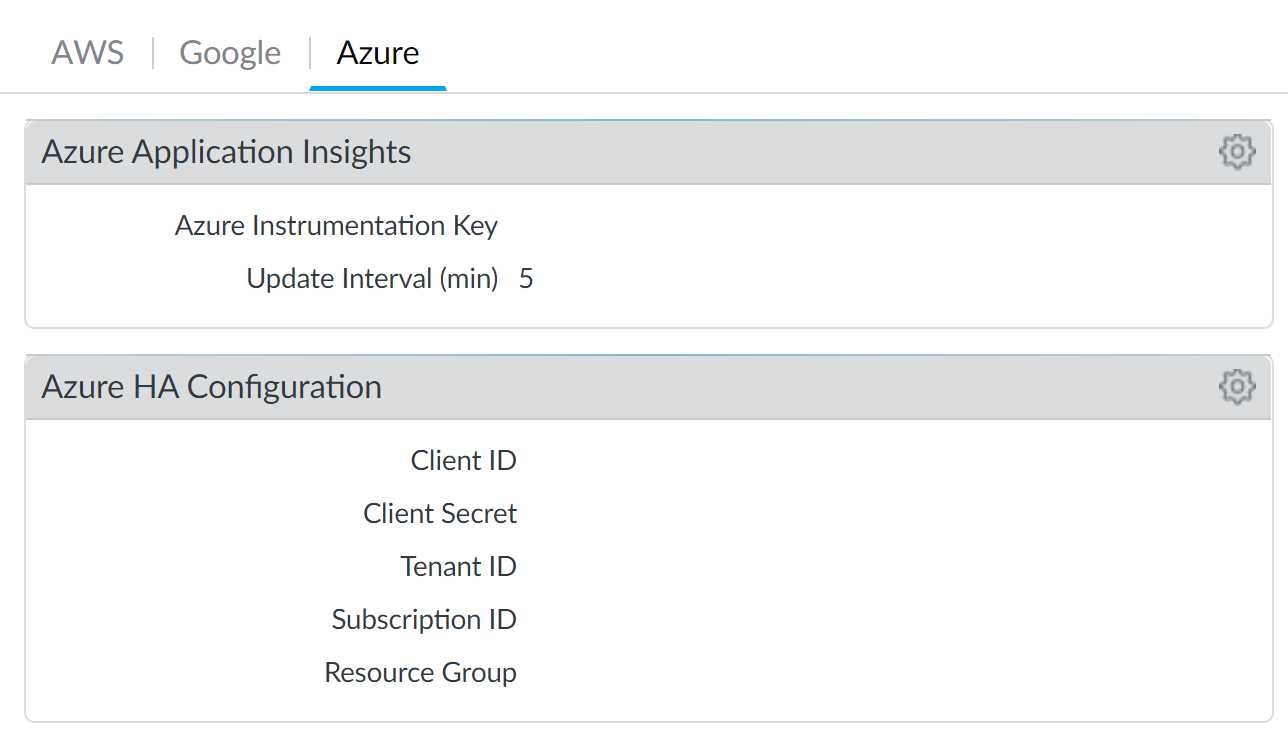Select the Azure tab
The height and width of the screenshot is (735, 1288).
pyautogui.click(x=378, y=52)
